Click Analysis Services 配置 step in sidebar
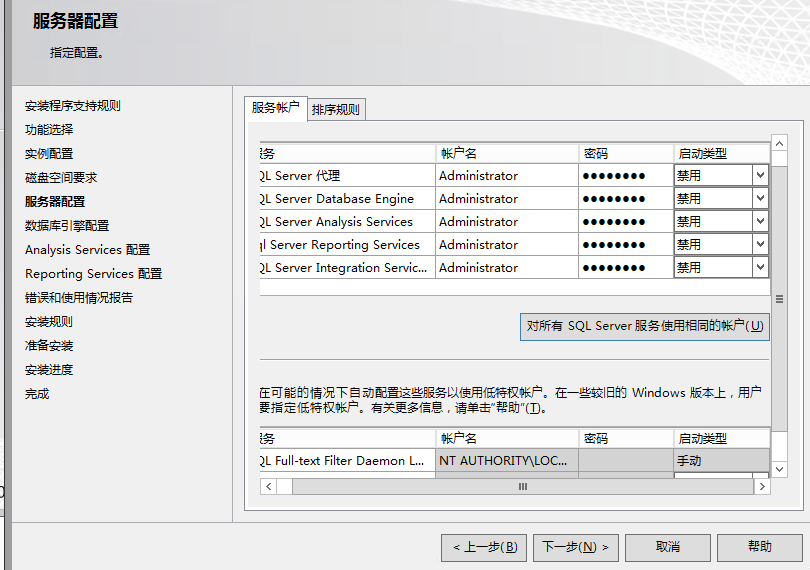 coord(87,250)
